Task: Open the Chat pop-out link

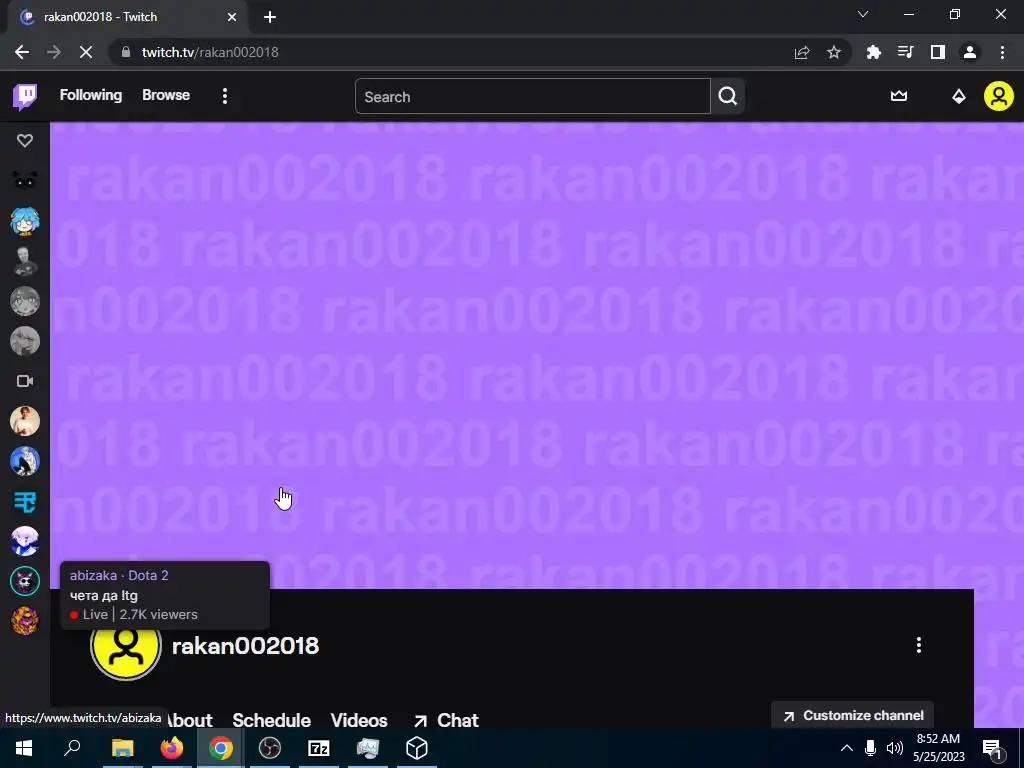Action: click(x=446, y=720)
